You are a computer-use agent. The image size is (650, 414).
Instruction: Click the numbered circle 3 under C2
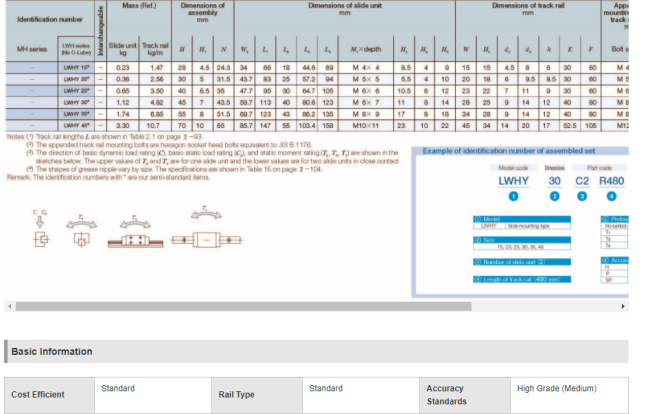click(579, 196)
